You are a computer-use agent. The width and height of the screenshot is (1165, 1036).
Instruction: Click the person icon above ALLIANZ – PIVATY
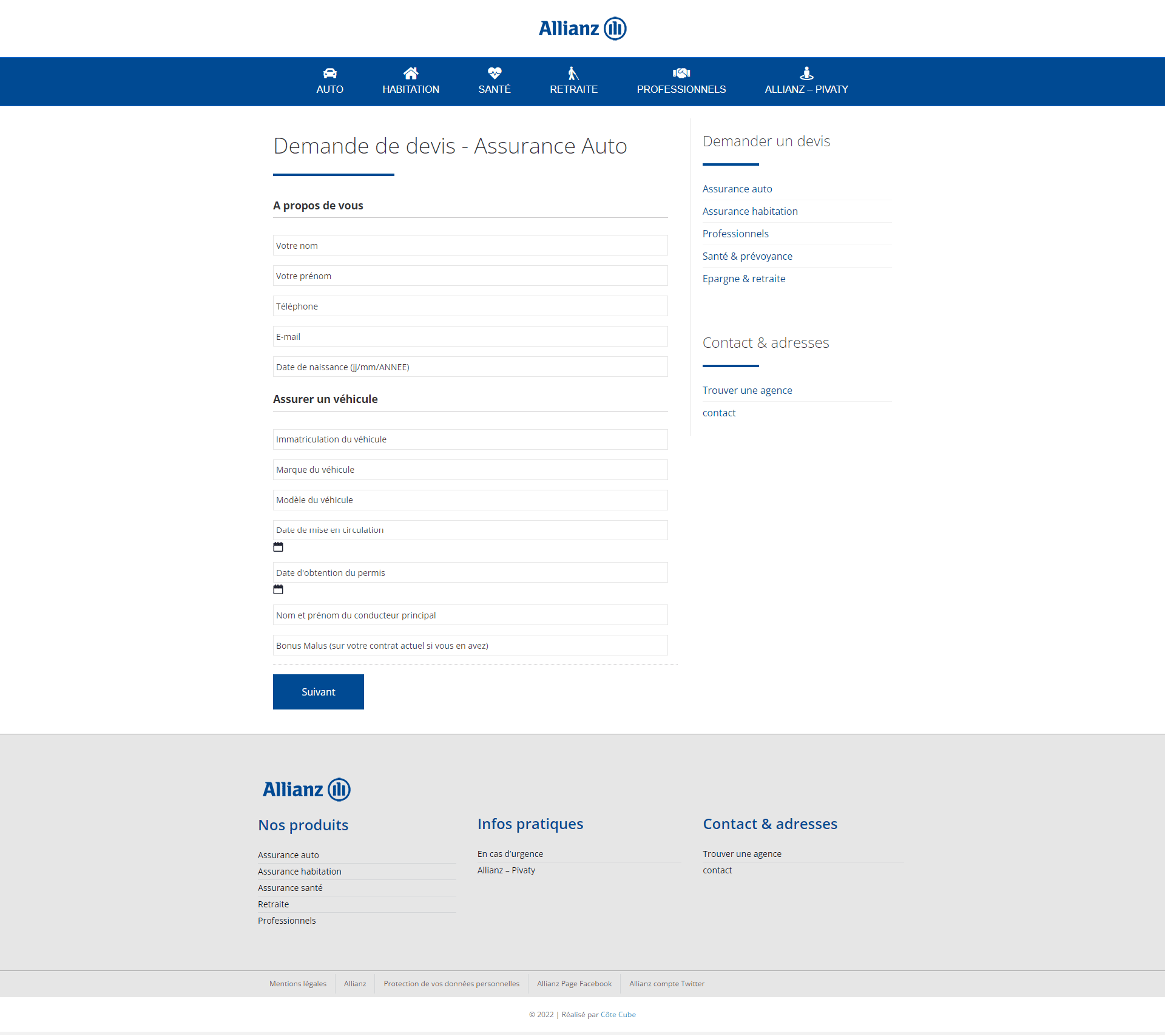pos(806,73)
